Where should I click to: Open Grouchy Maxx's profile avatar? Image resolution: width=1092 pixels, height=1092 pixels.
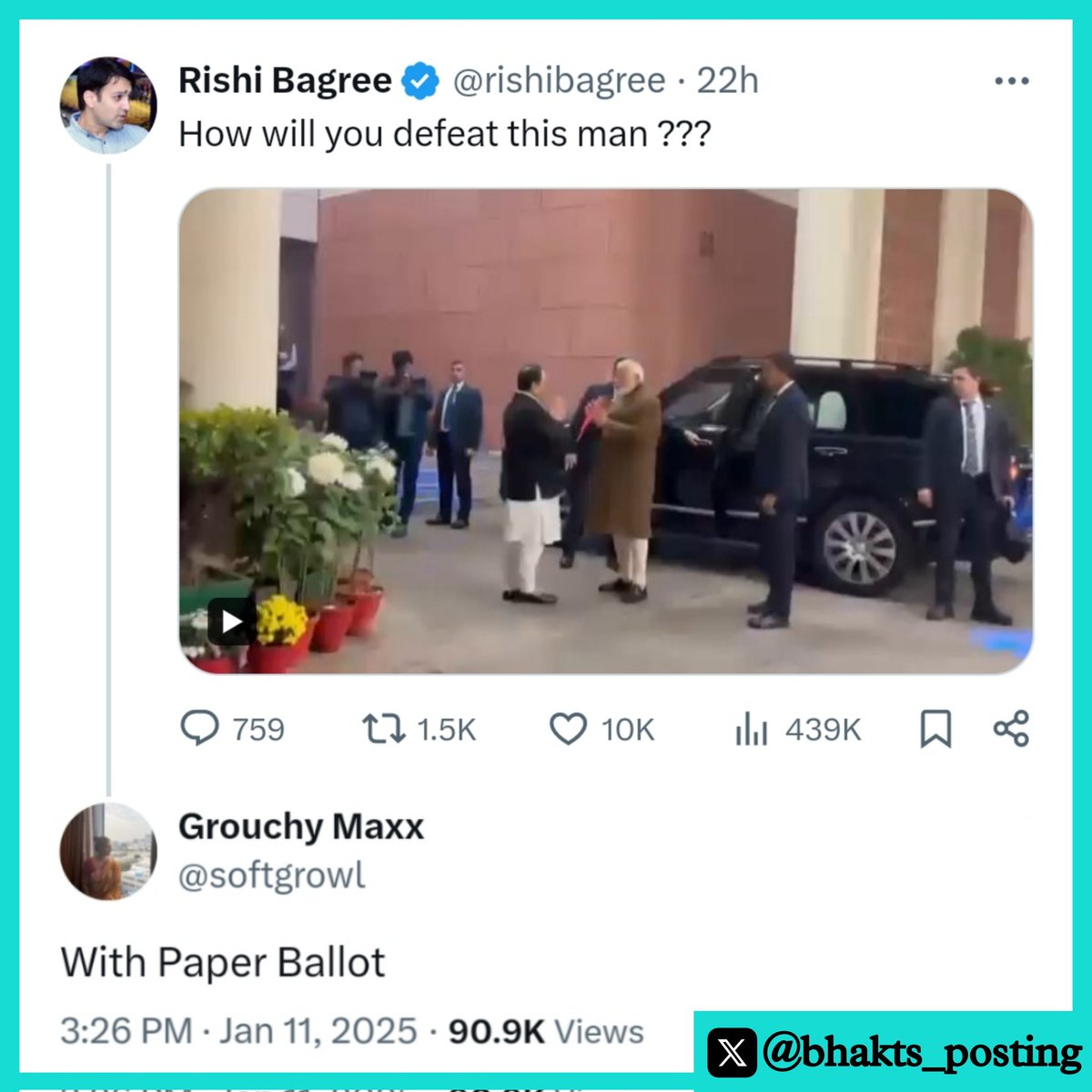(x=108, y=852)
